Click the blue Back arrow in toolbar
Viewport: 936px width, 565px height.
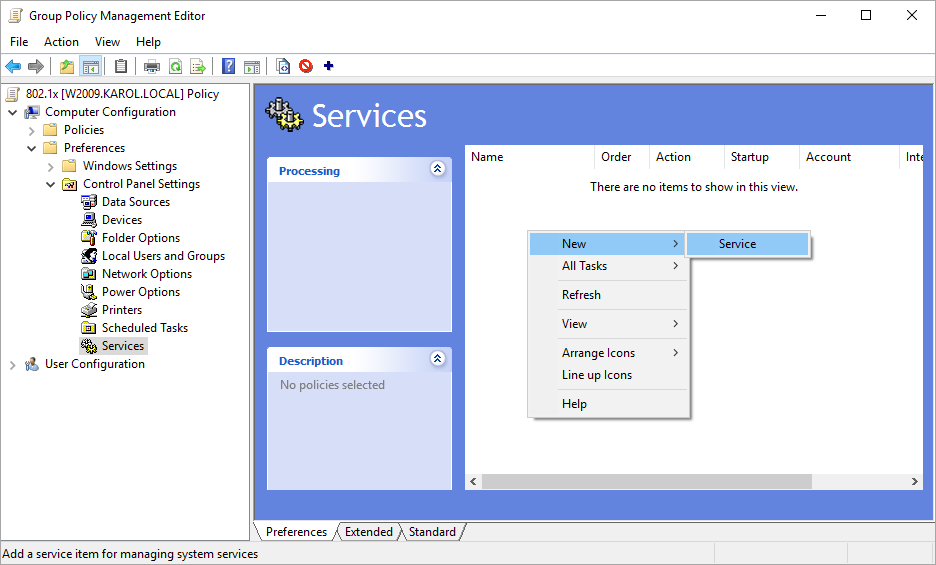point(13,67)
